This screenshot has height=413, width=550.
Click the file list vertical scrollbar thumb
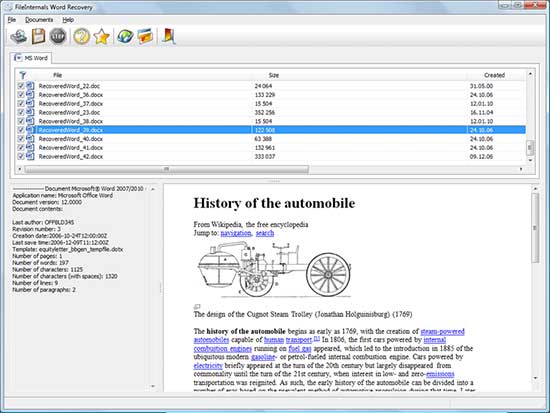tap(530, 148)
